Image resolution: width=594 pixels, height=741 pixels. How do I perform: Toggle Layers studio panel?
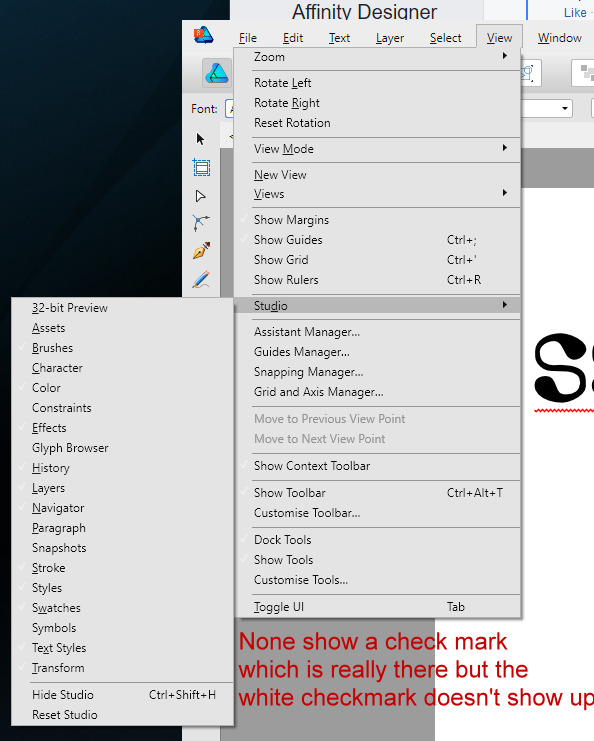[x=122, y=488]
